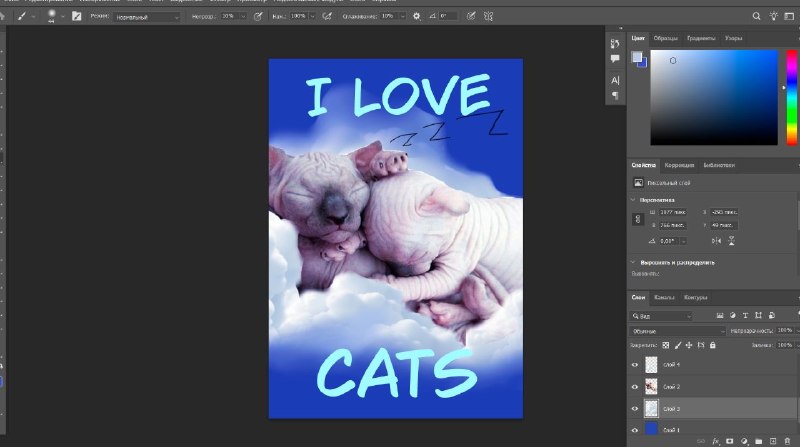Open layer blend mode dropdown Обычные
The height and width of the screenshot is (447, 800).
(x=677, y=331)
